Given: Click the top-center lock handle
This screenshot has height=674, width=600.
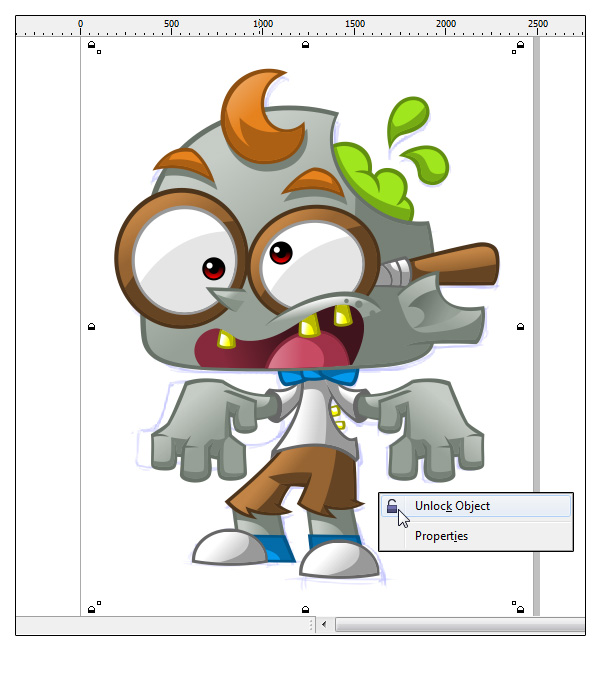Looking at the screenshot, I should tap(306, 44).
